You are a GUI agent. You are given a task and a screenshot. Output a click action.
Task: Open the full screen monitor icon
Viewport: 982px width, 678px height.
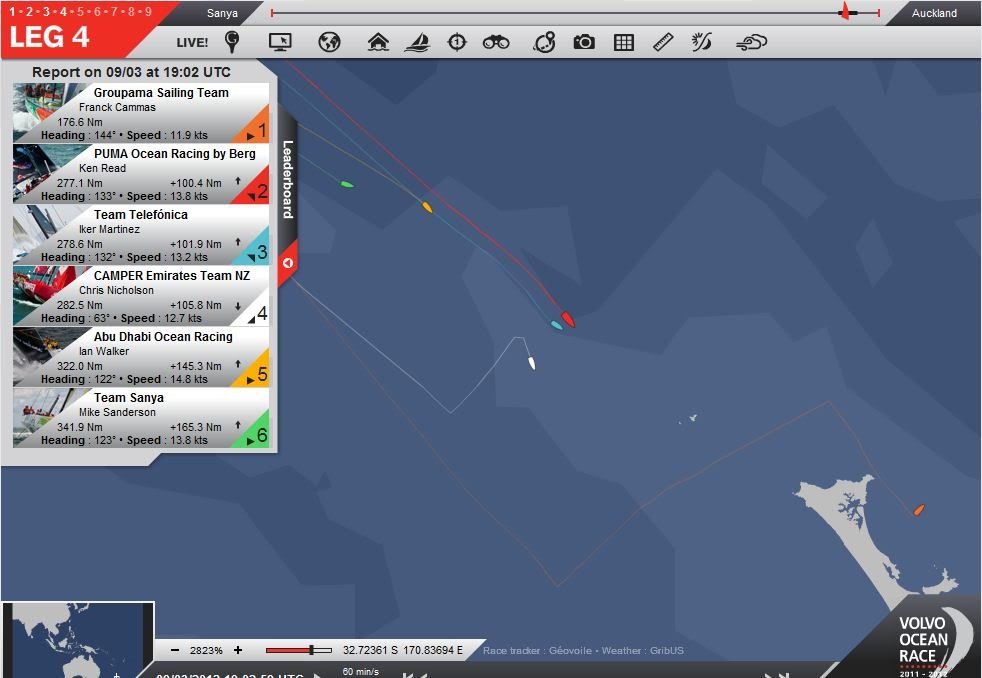coord(280,42)
